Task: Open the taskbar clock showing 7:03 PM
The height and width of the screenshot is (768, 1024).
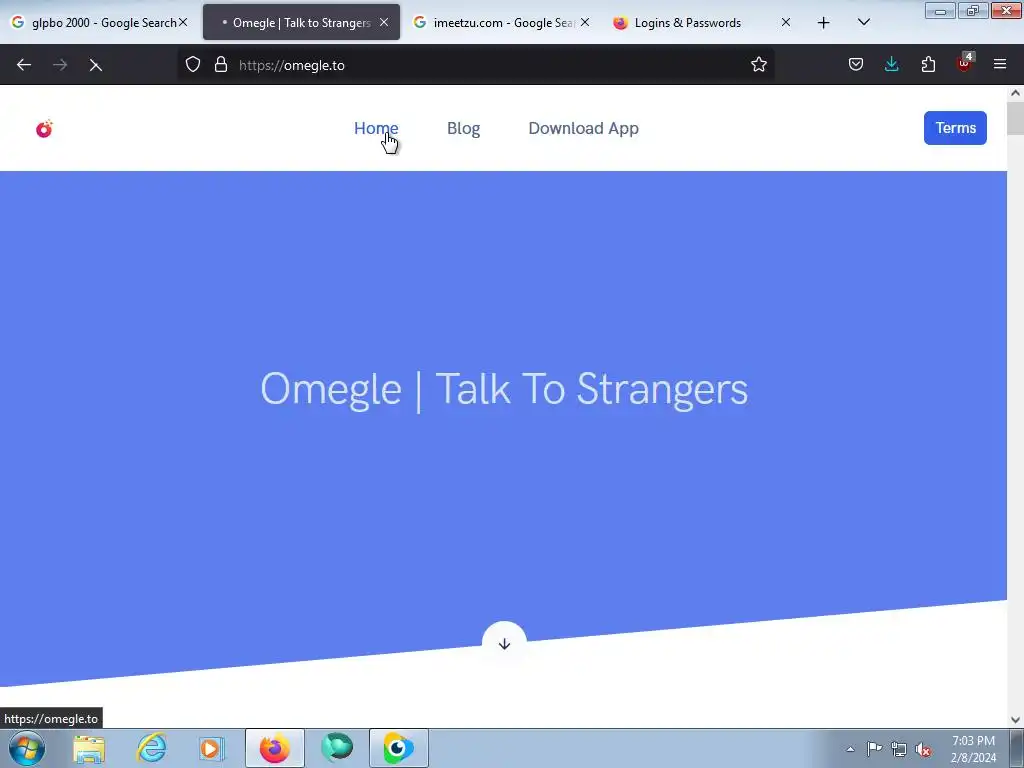Action: 973,749
